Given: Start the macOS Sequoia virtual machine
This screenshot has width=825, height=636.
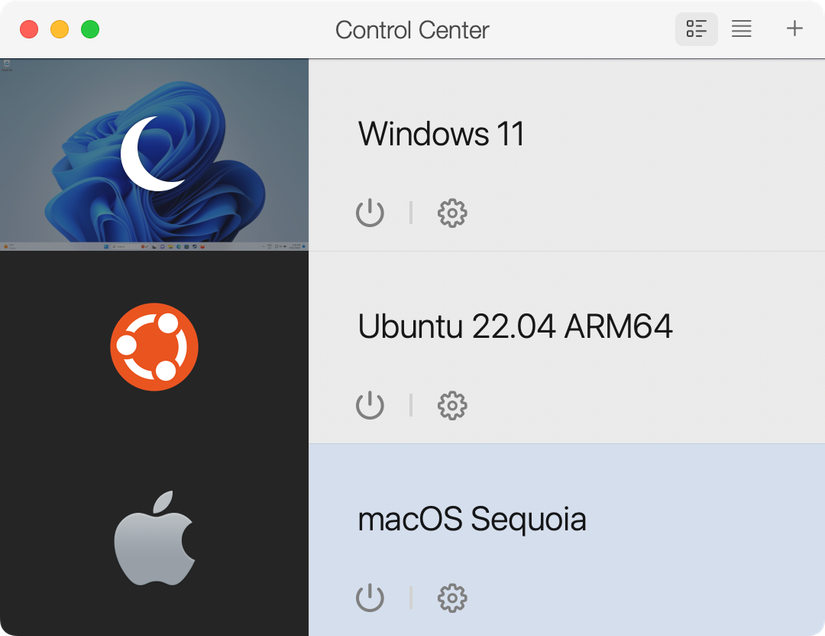Looking at the screenshot, I should click(x=370, y=597).
